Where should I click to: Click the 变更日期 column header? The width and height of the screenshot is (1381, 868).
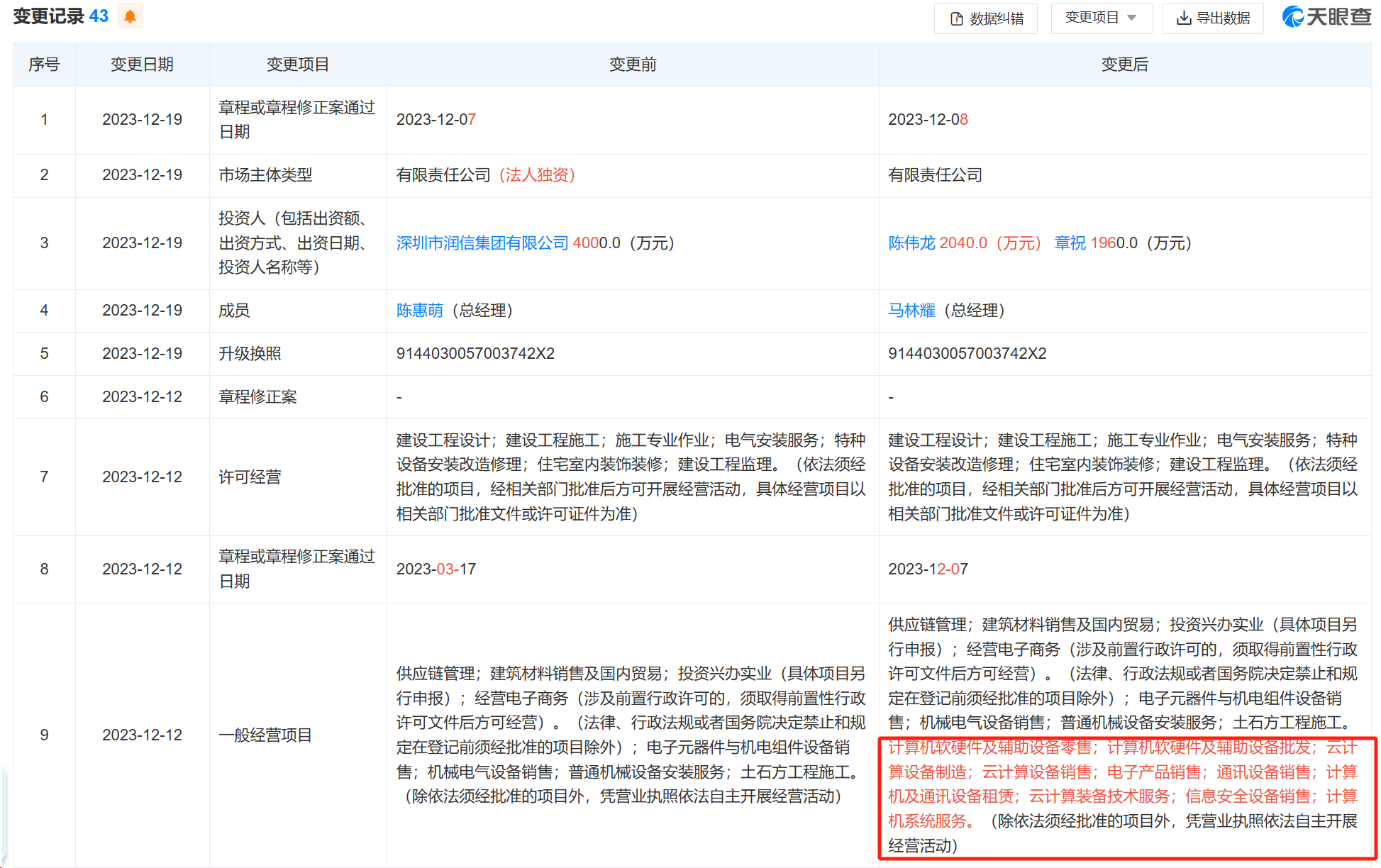(x=142, y=65)
